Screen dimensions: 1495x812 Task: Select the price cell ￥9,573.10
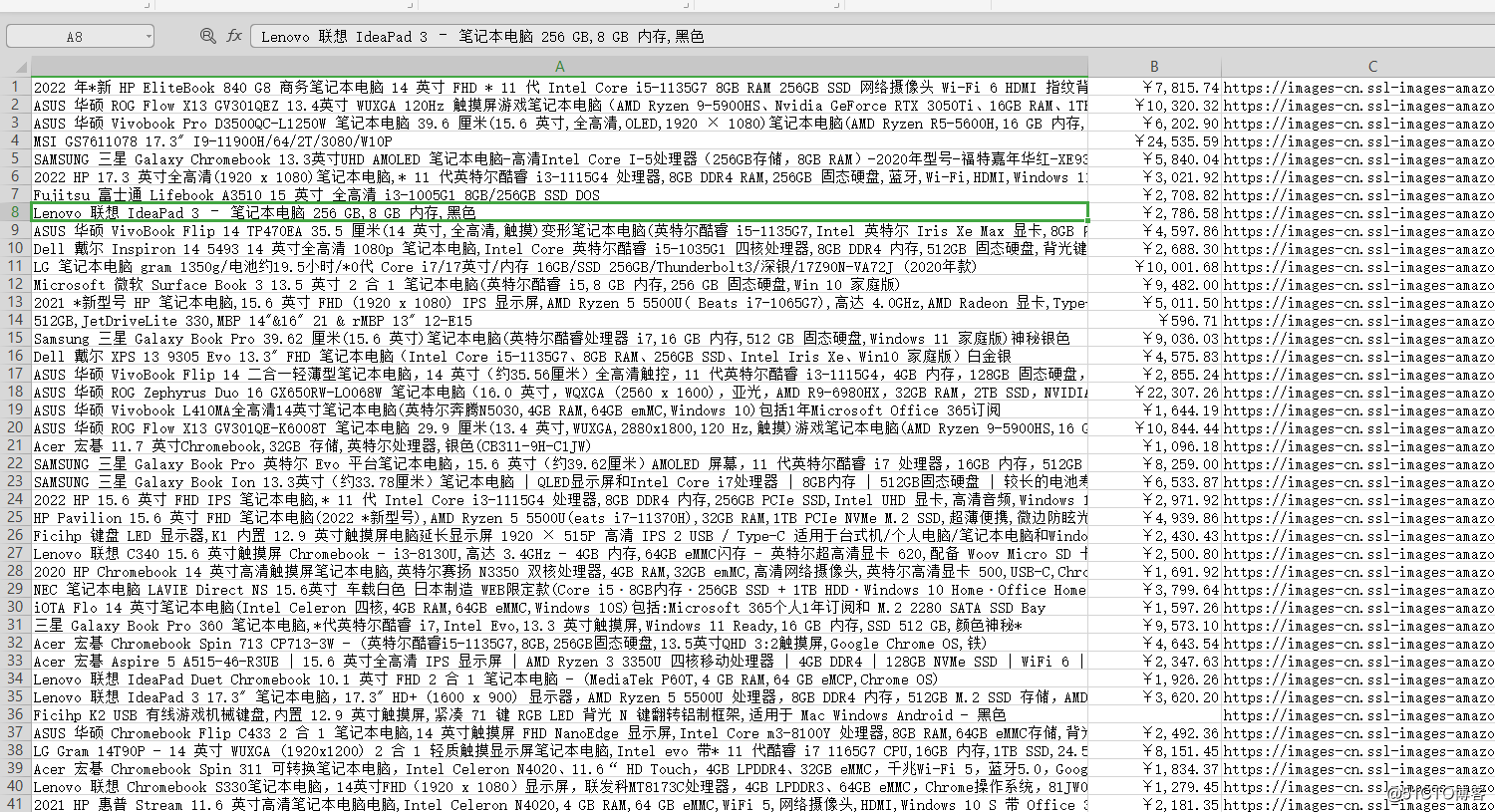click(x=1154, y=625)
